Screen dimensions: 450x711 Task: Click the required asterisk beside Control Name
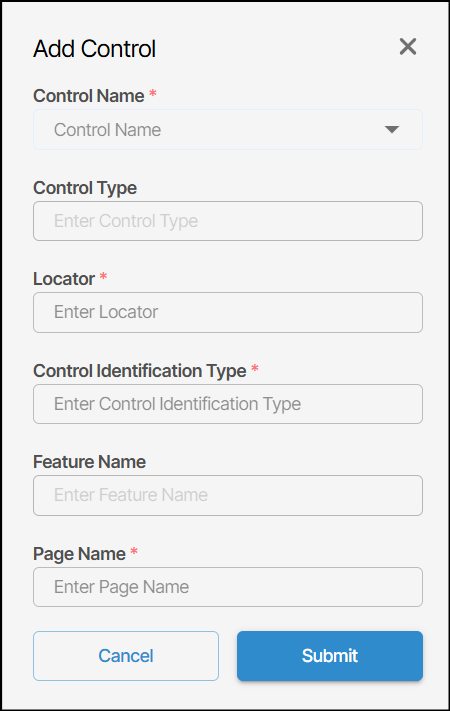tap(153, 93)
